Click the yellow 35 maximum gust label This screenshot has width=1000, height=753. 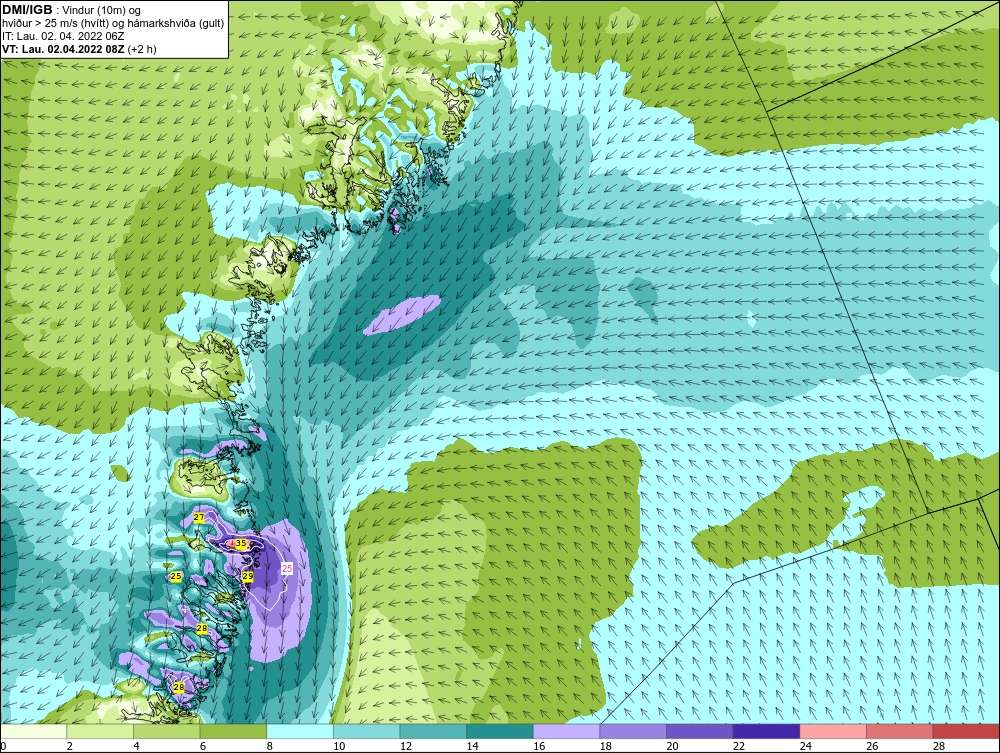coord(240,543)
